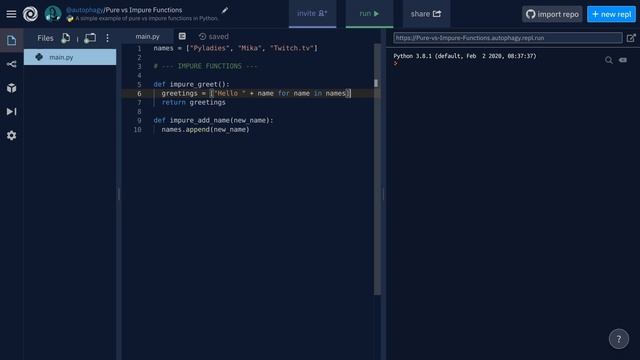
Task: Switch to main.py editor tab
Action: tap(147, 36)
